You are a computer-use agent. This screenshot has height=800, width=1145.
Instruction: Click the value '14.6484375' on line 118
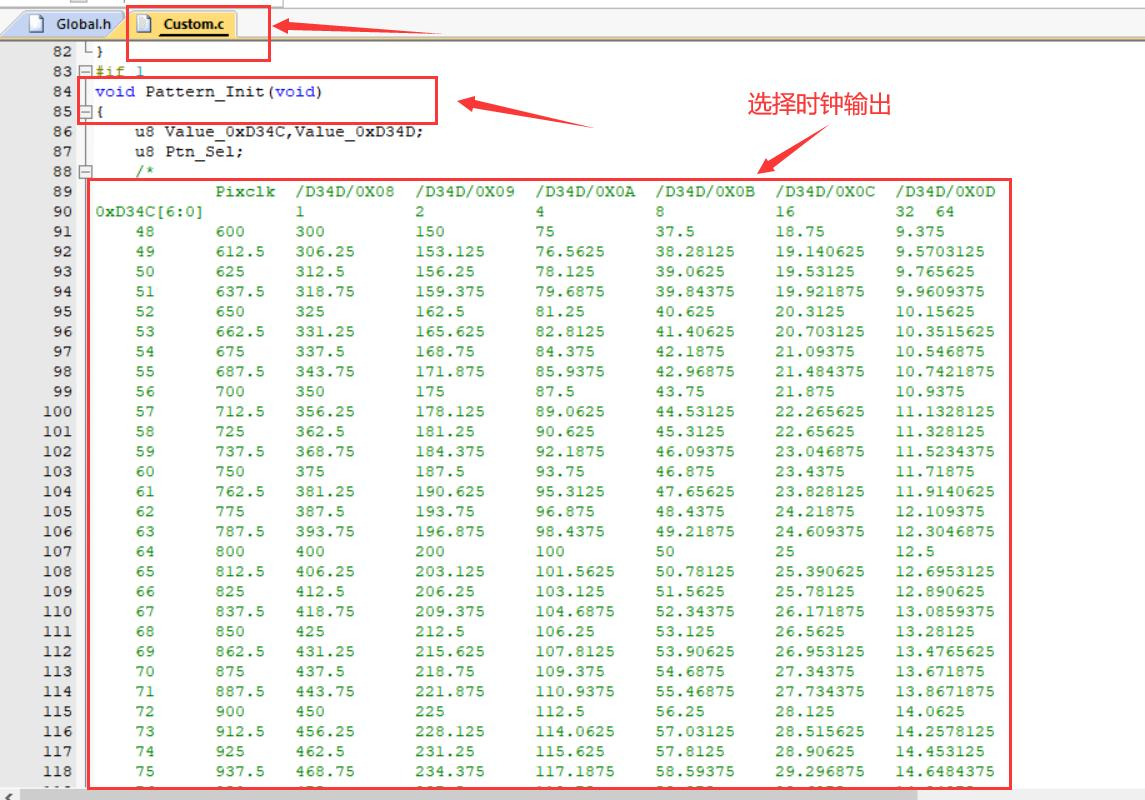[x=945, y=772]
